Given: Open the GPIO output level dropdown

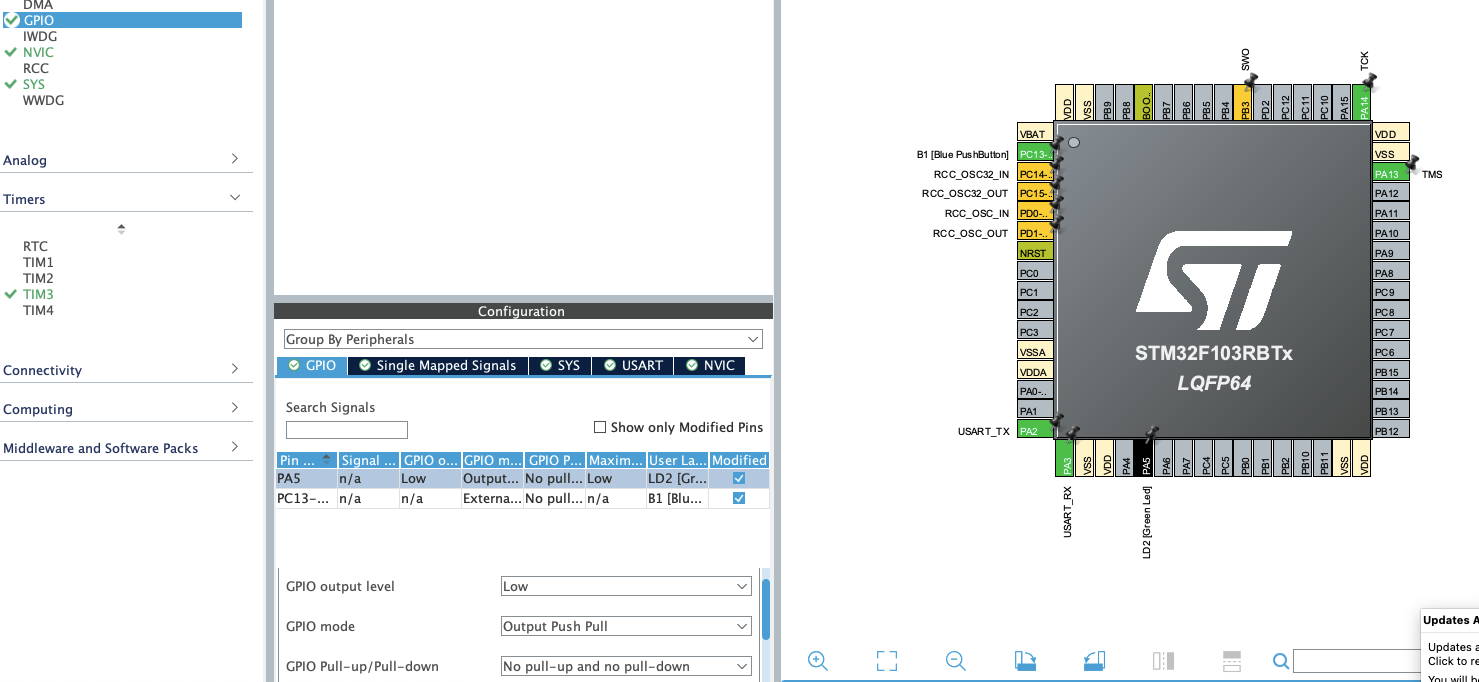Looking at the screenshot, I should (x=626, y=586).
